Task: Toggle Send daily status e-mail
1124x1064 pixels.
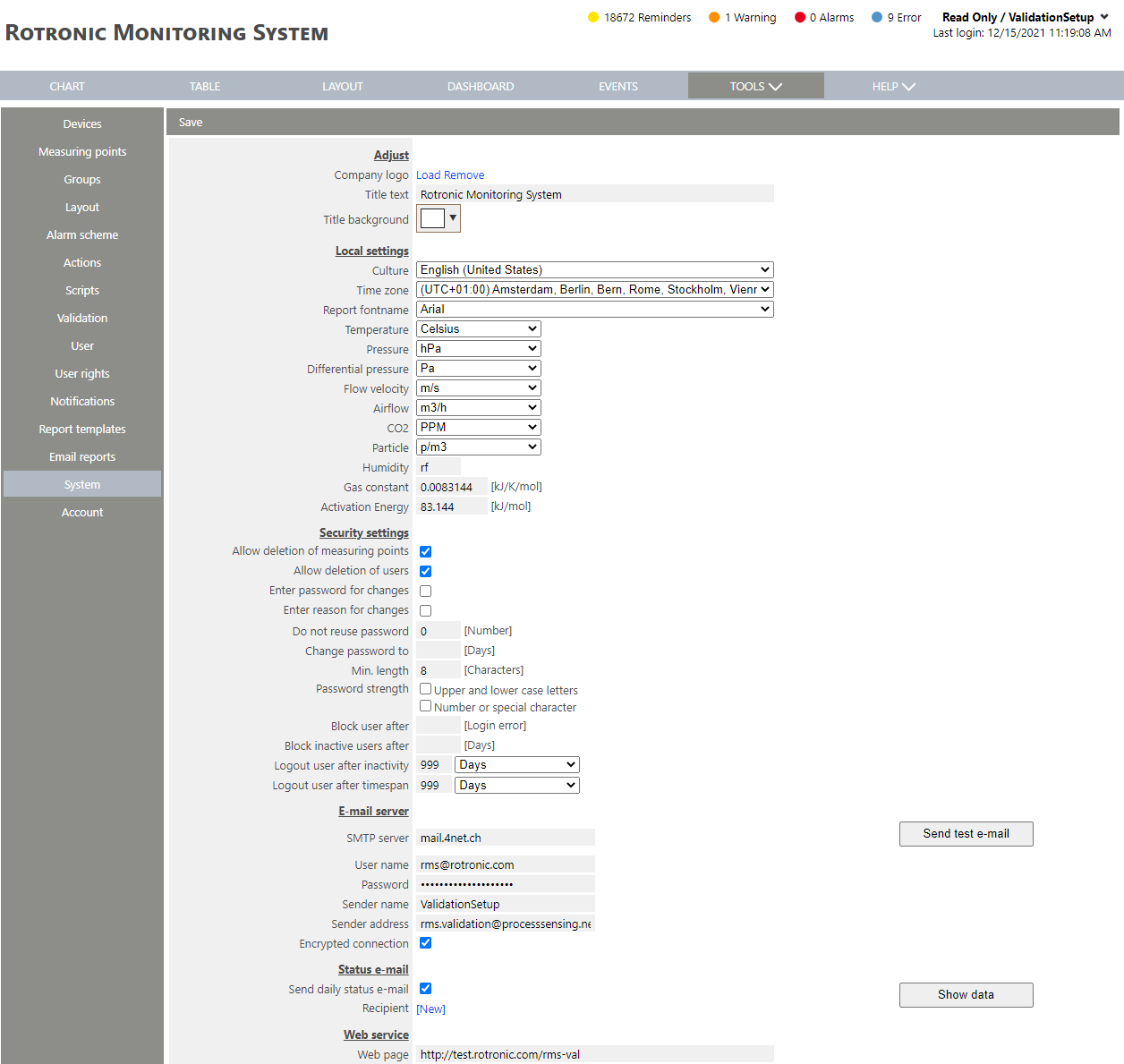Action: pyautogui.click(x=426, y=988)
